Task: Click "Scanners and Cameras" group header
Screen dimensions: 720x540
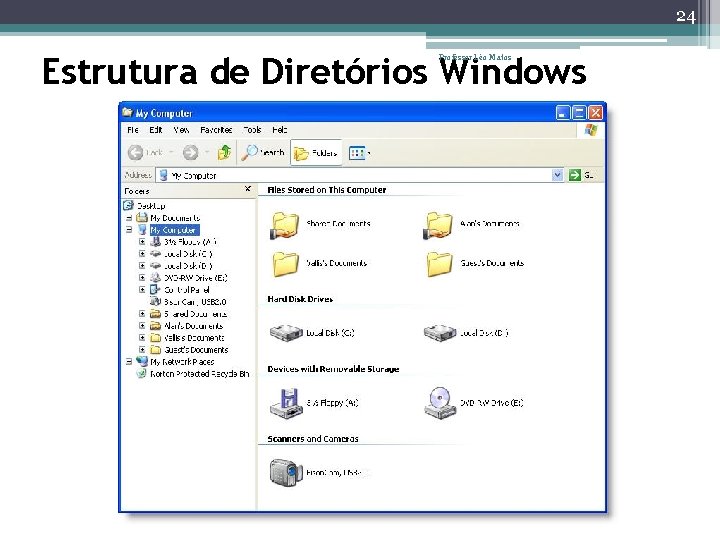Action: (x=313, y=439)
